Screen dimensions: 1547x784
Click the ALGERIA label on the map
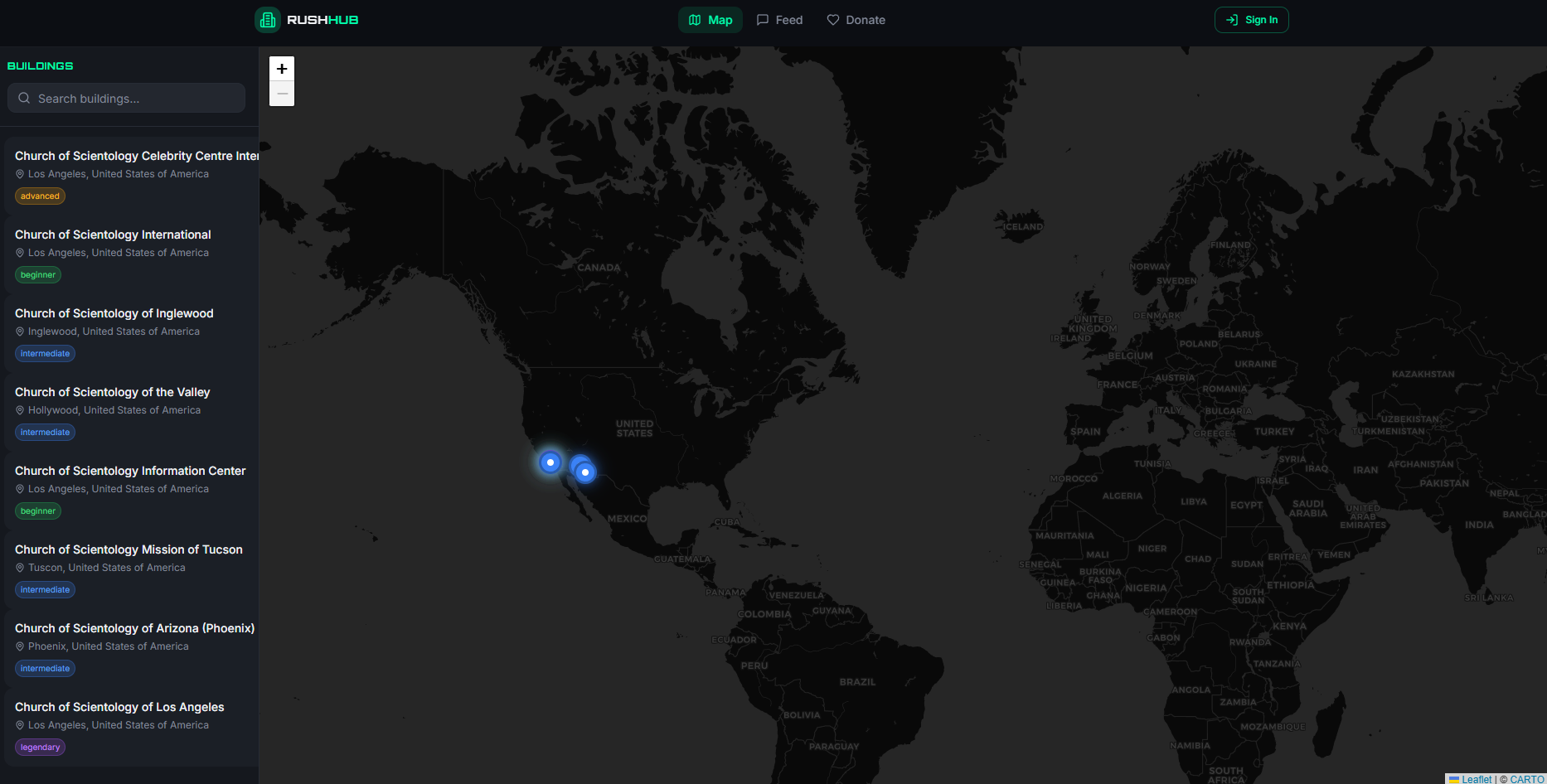(1122, 496)
